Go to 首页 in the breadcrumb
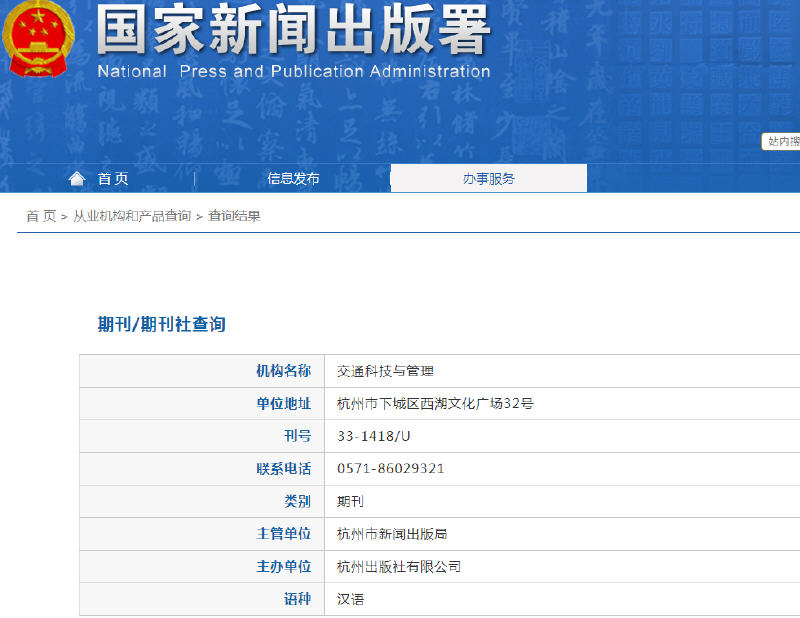The image size is (800, 618). click(x=41, y=216)
